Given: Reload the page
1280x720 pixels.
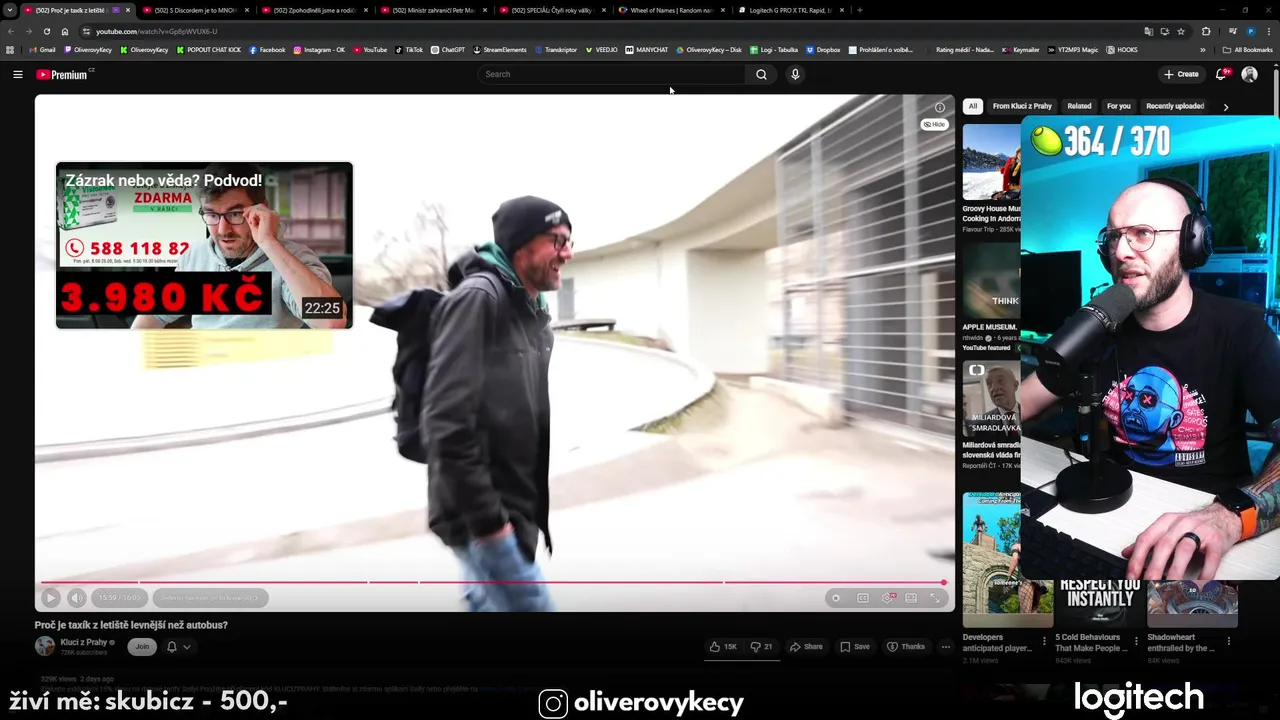Looking at the screenshot, I should point(46,31).
